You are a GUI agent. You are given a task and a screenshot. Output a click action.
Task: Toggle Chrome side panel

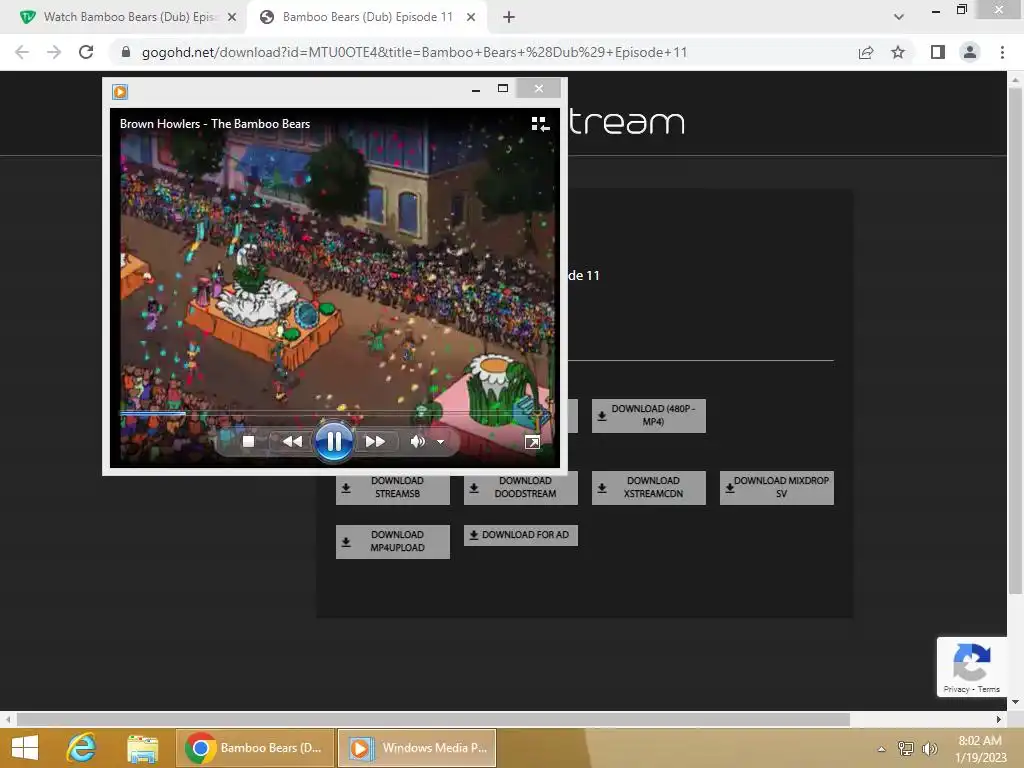tap(938, 52)
